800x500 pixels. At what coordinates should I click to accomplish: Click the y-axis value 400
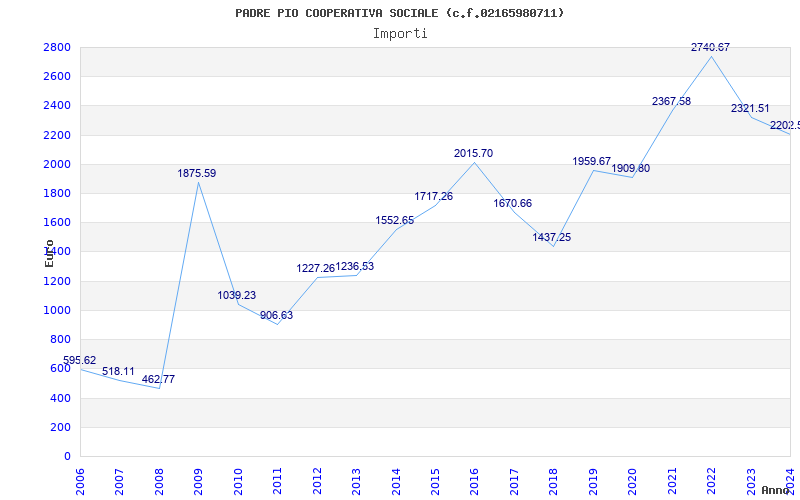tap(60, 398)
